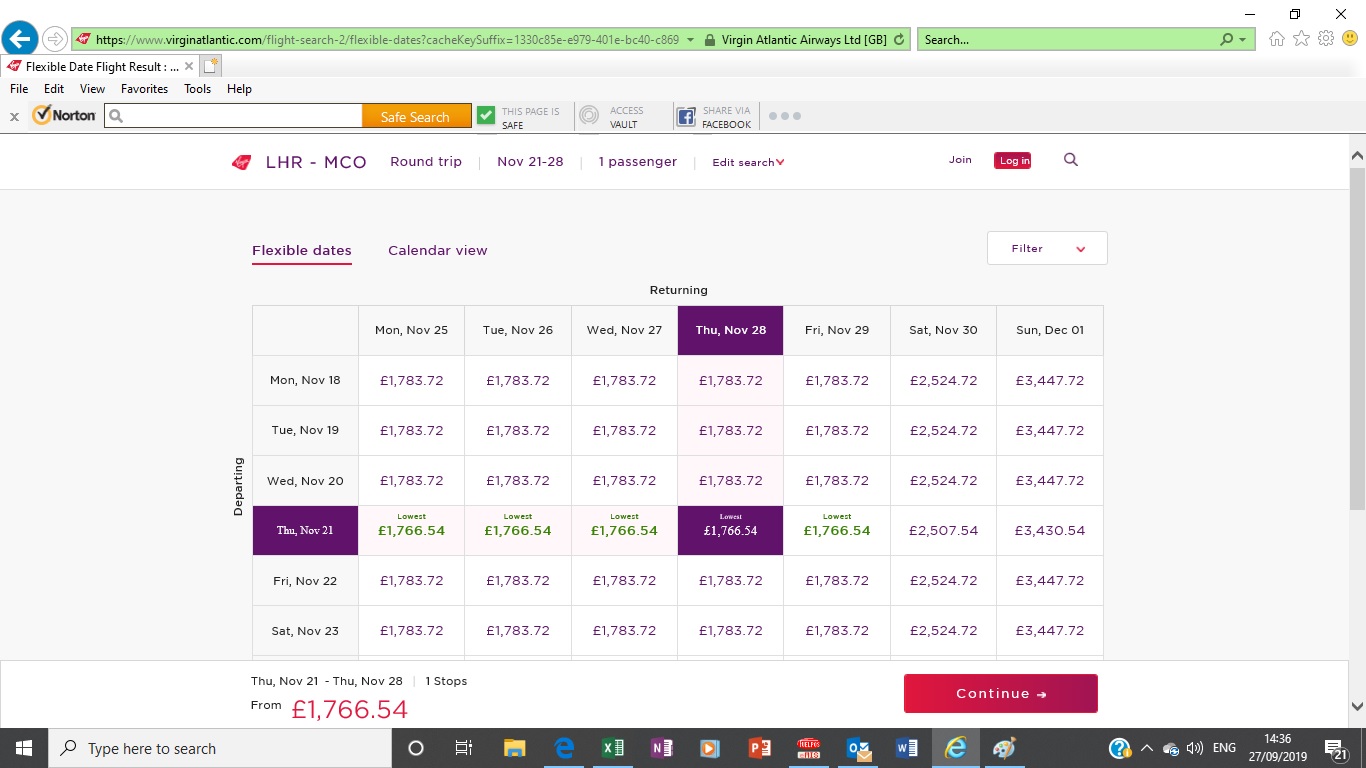Screen dimensions: 1366x768
Task: Open Excel from taskbar
Action: (x=612, y=748)
